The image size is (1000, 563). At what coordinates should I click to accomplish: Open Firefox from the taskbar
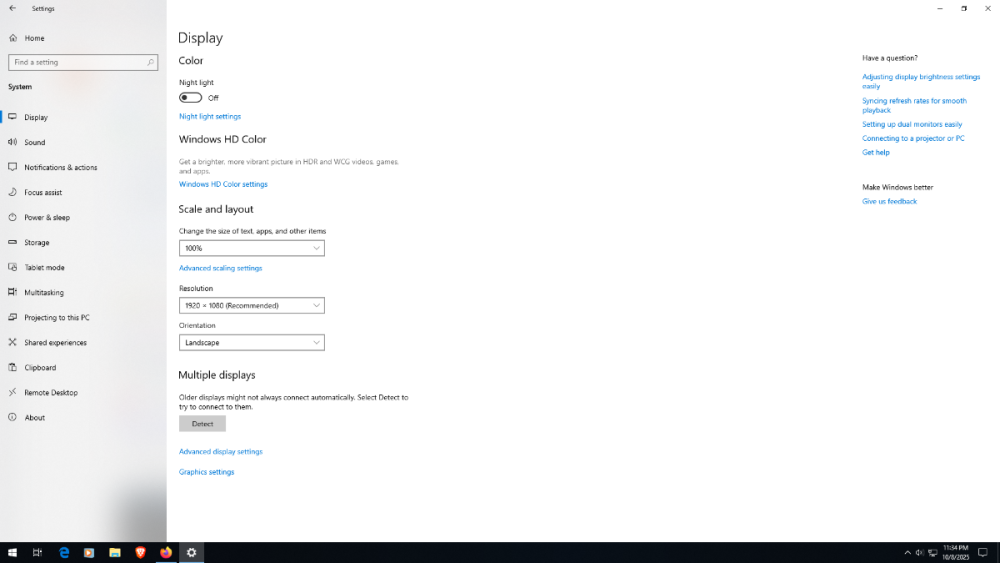(166, 552)
